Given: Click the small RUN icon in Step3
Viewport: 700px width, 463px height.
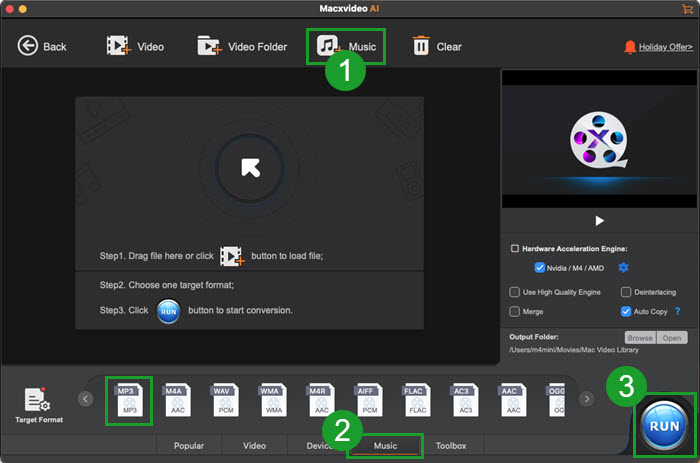Looking at the screenshot, I should (x=168, y=311).
